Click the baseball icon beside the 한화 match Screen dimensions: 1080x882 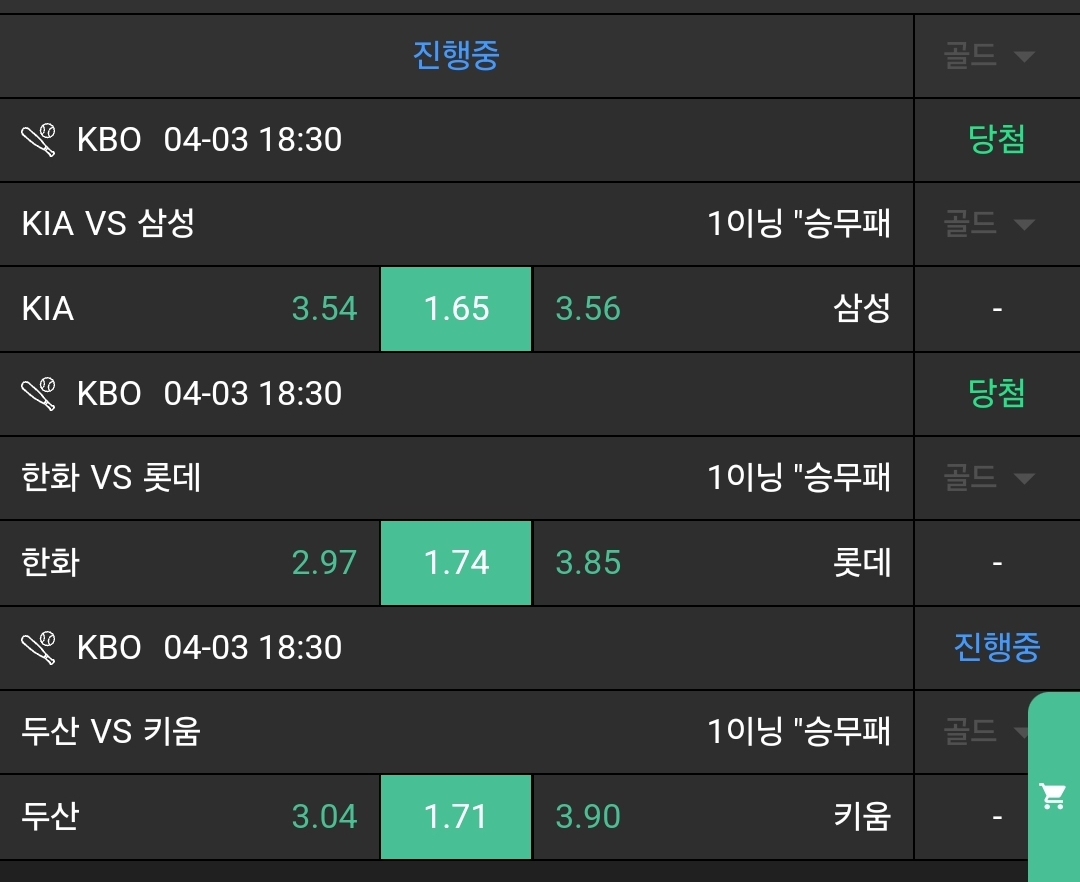[39, 394]
